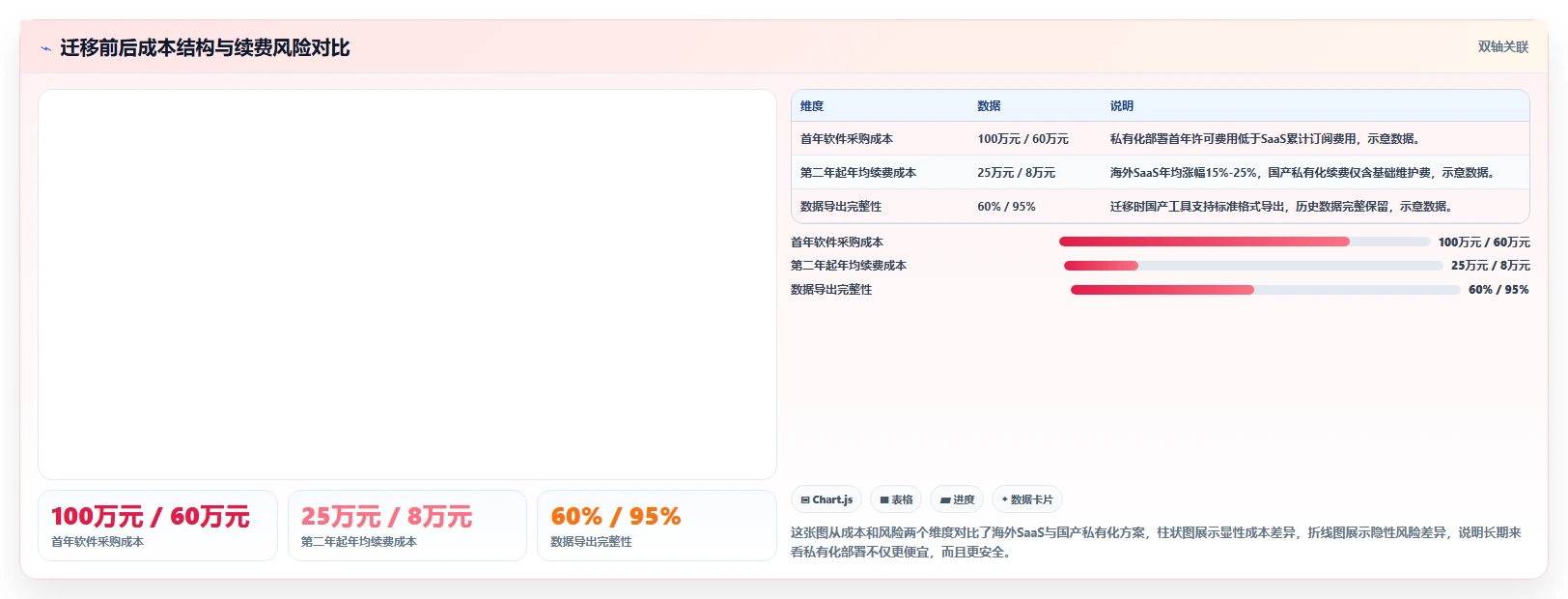Click table cell 60% / 95%
The height and width of the screenshot is (599, 1568).
1006,207
